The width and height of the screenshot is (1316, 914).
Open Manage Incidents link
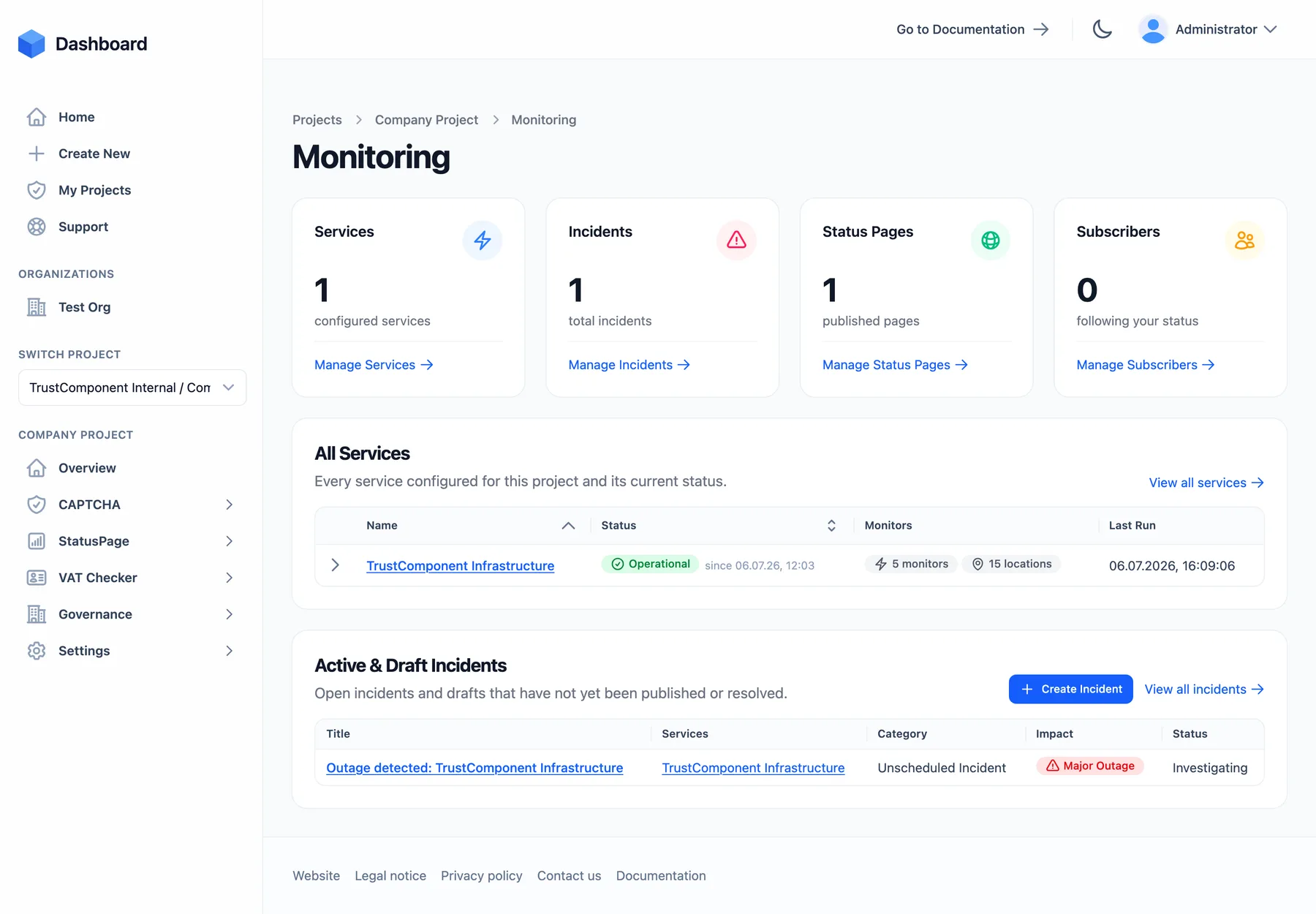pos(629,365)
